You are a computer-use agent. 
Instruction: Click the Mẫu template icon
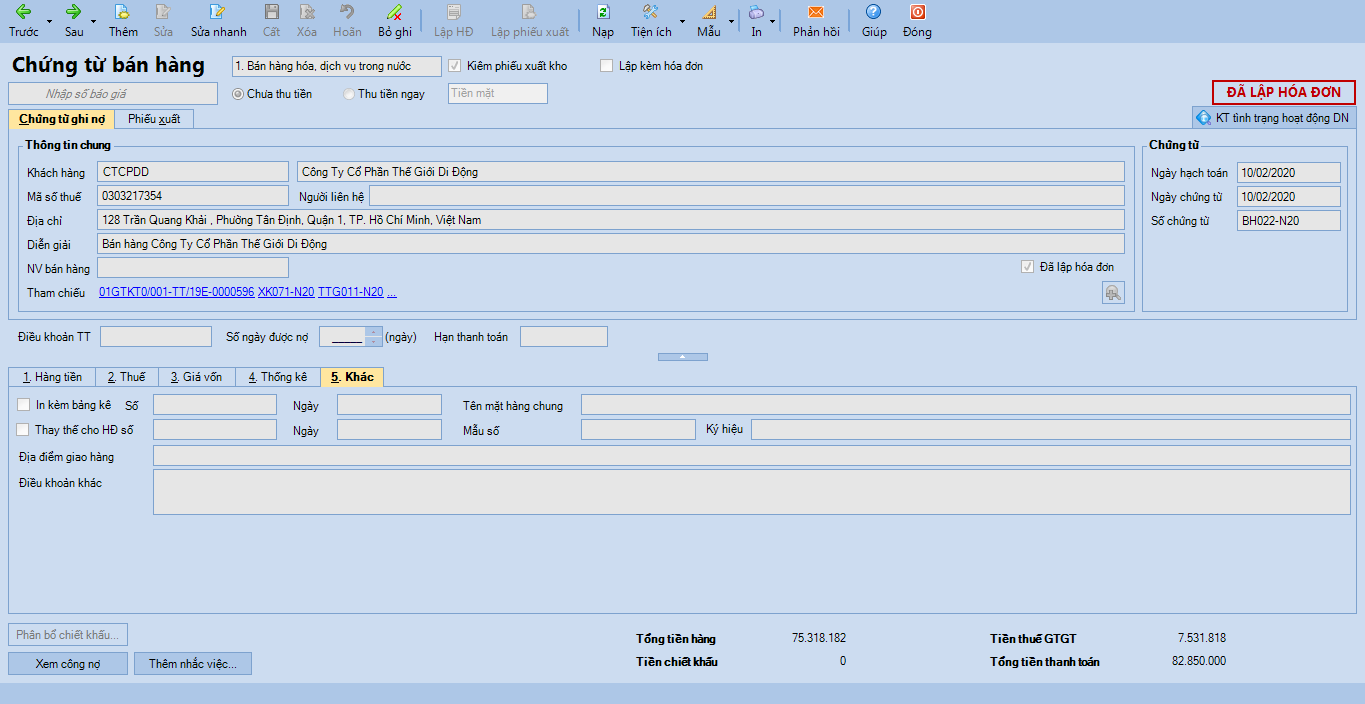tap(709, 20)
